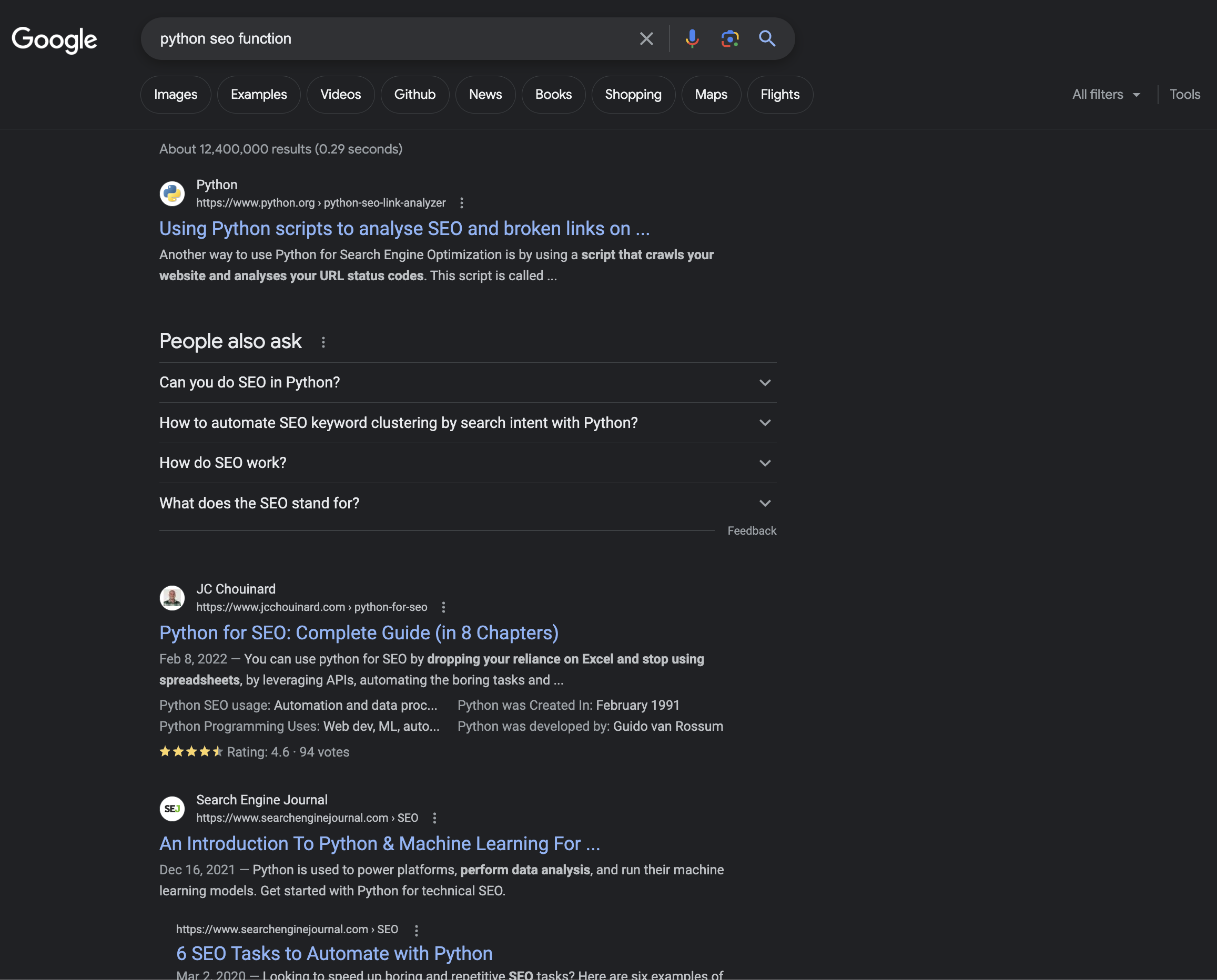Click the Feedback button near People also ask

(x=752, y=530)
